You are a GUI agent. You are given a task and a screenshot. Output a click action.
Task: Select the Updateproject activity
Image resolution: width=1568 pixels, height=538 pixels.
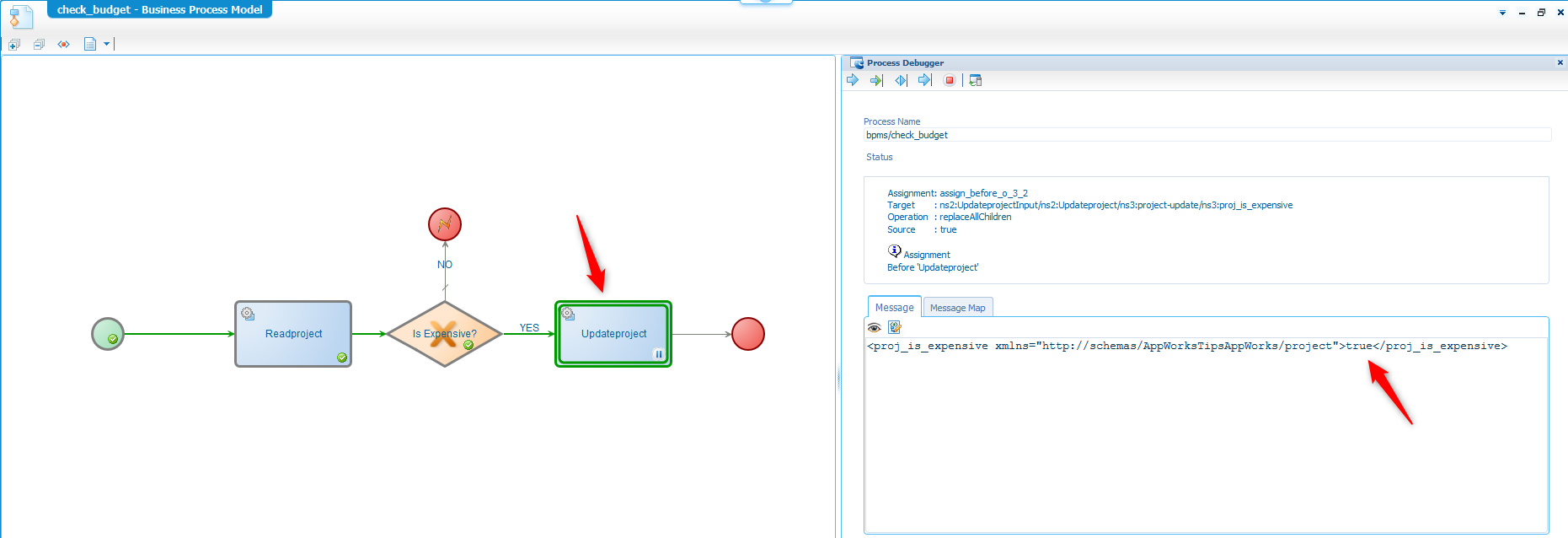click(x=613, y=334)
